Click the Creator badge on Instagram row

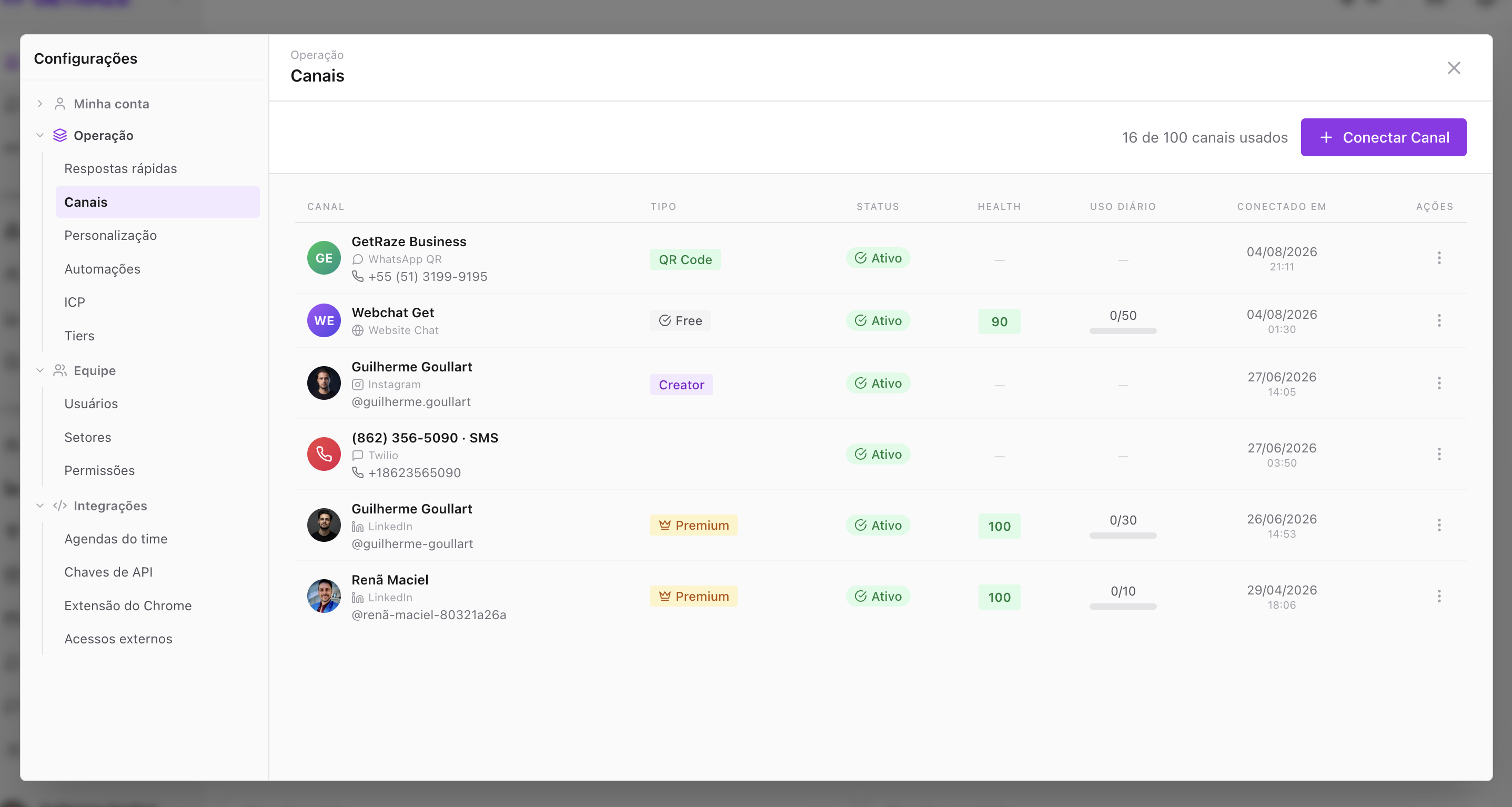coord(681,385)
